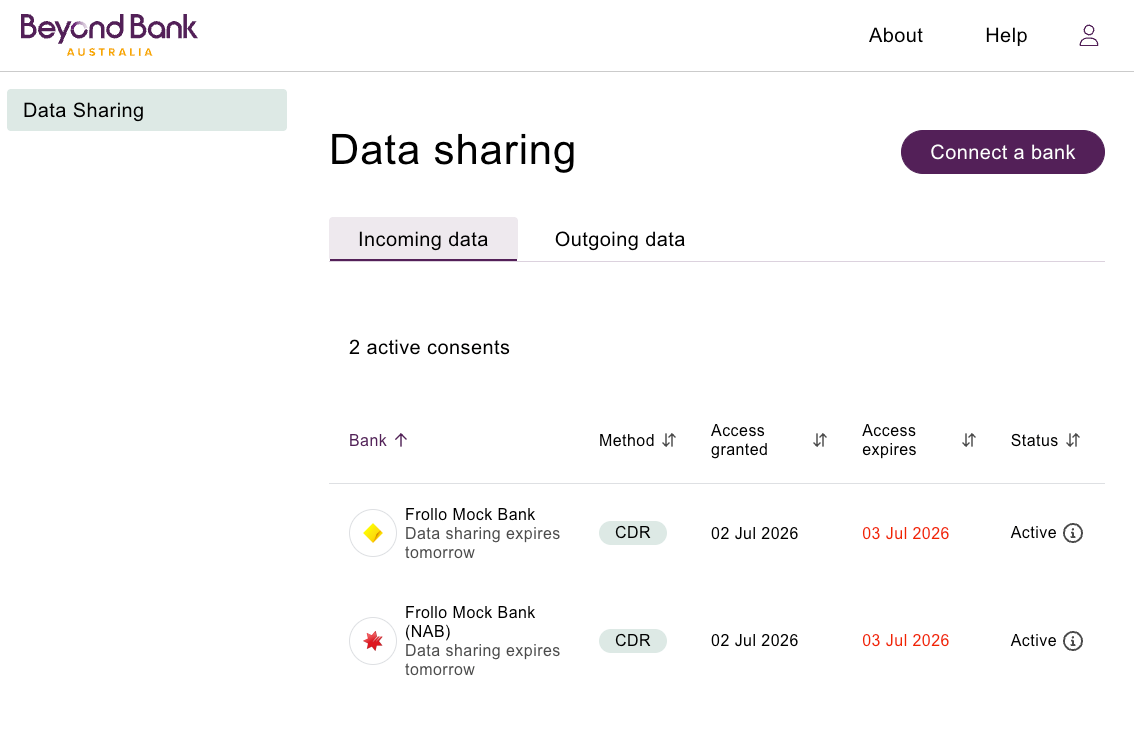Click the Connect a bank button
1134x741 pixels.
1002,152
